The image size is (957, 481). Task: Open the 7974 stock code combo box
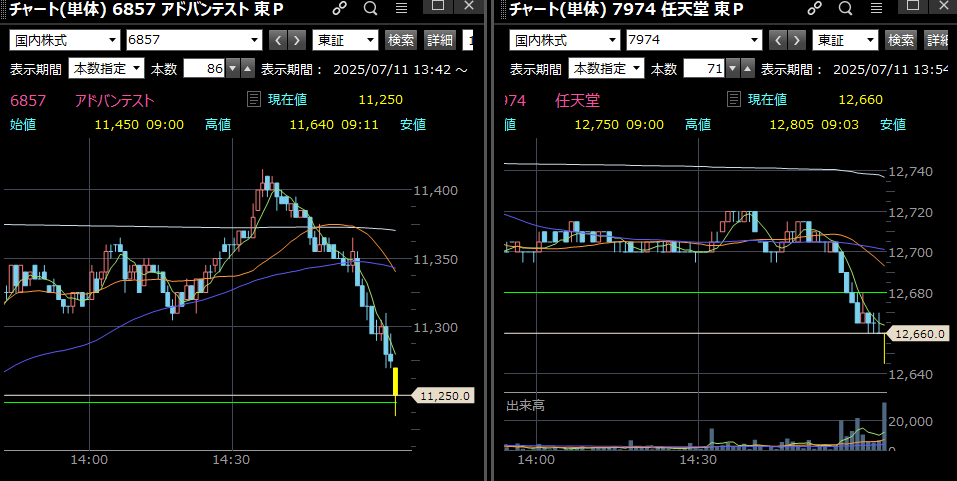(x=695, y=41)
